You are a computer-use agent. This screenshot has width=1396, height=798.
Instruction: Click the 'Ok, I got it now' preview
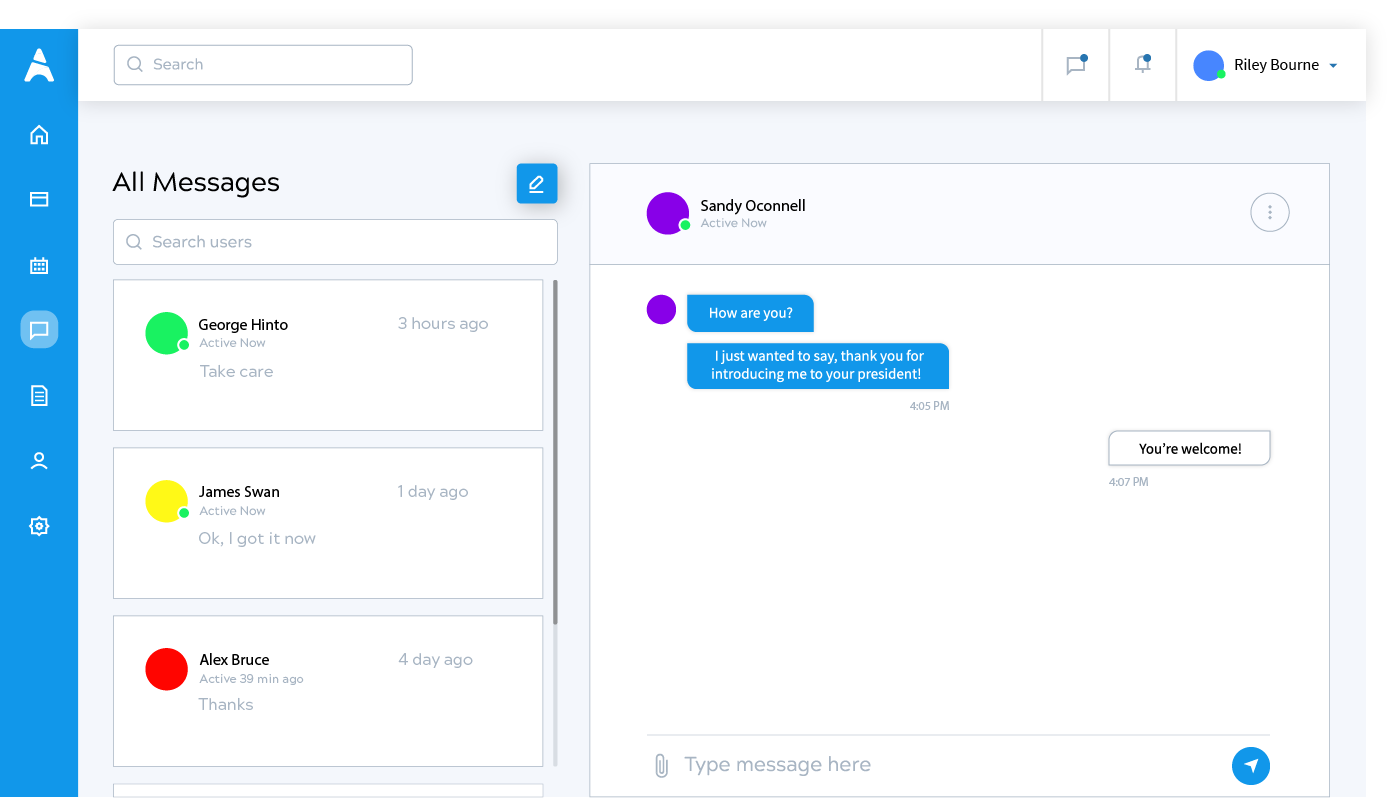(257, 538)
